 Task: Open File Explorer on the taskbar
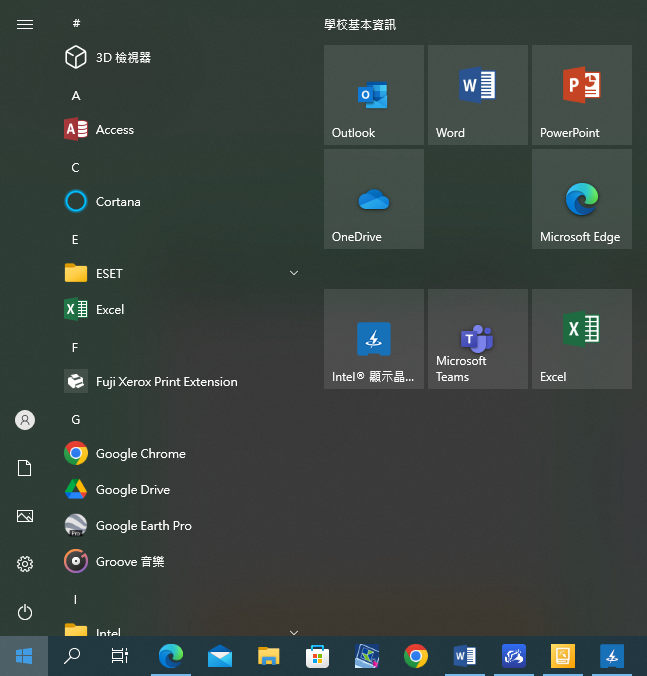pyautogui.click(x=269, y=656)
